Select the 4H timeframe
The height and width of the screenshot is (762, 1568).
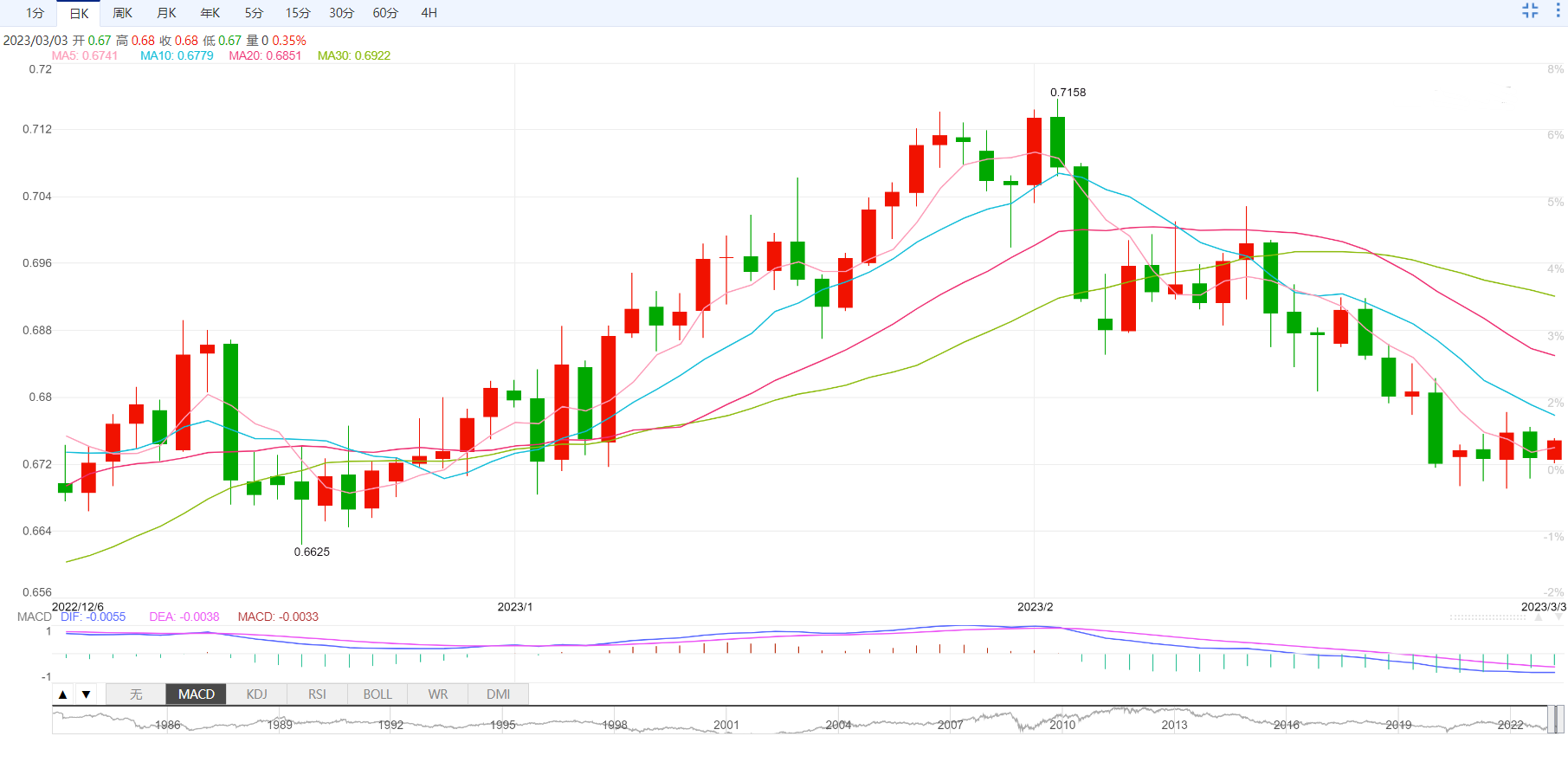click(429, 13)
